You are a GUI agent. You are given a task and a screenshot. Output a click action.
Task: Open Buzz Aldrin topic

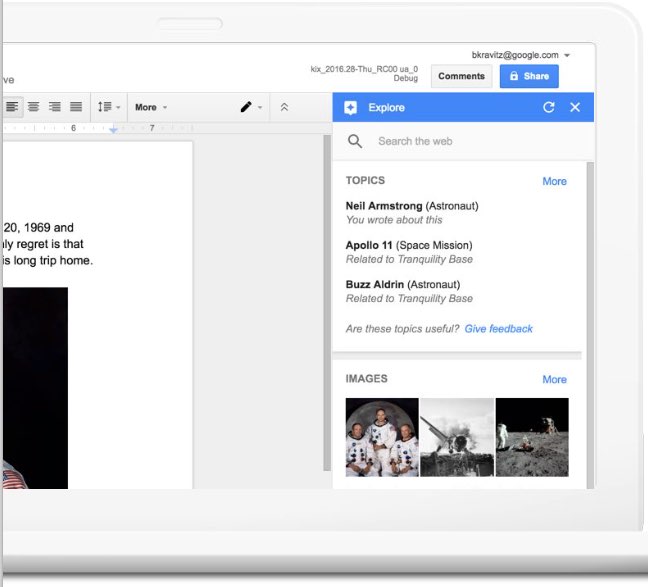[409, 291]
